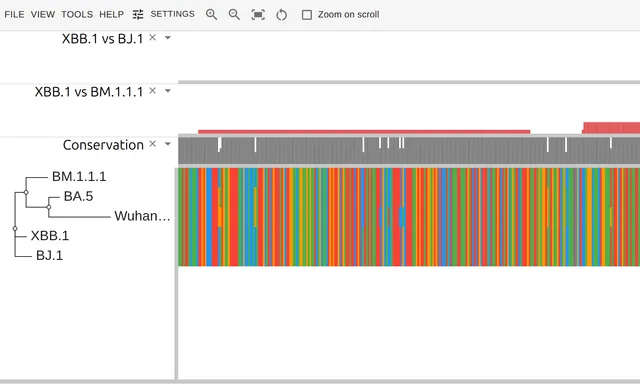Viewport: 640px width, 384px height.
Task: Click tree node joining BA.5 and Wuhan
Action: point(49,207)
